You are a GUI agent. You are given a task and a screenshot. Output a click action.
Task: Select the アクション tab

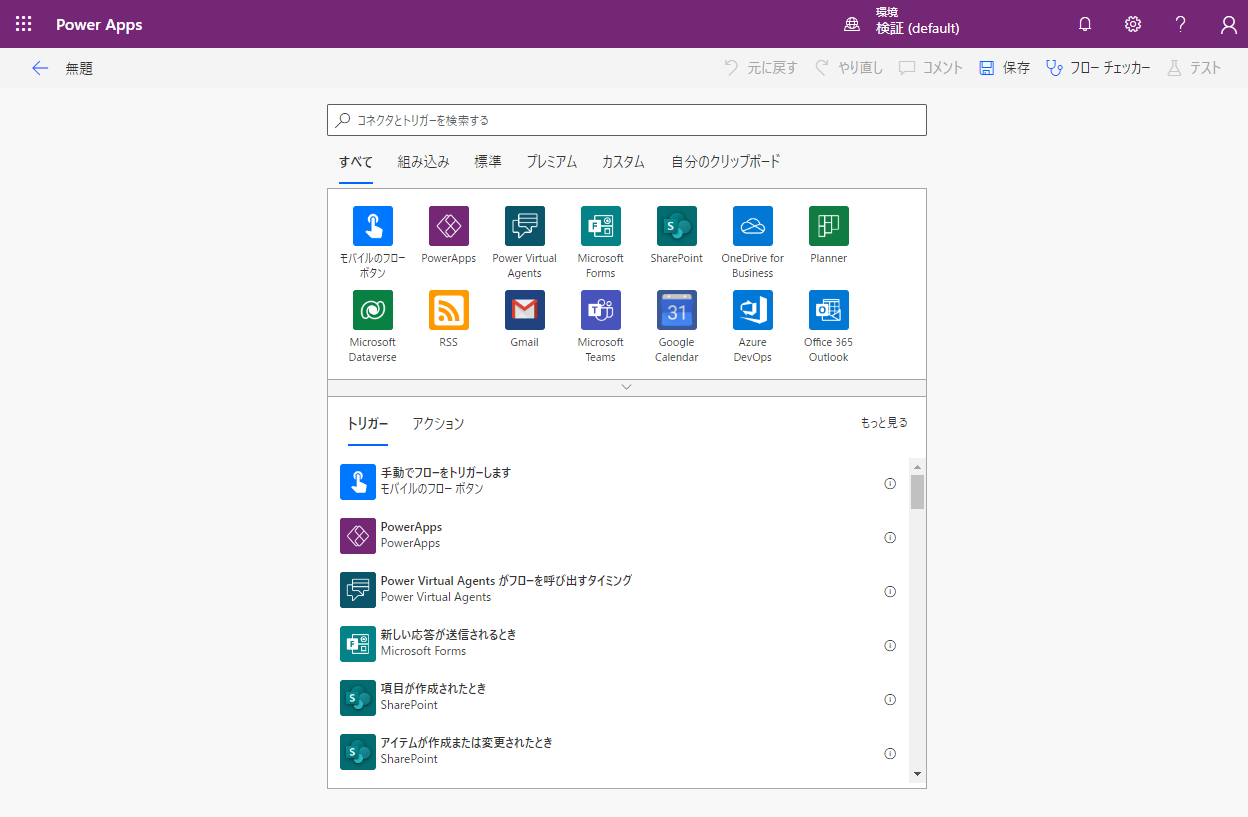(438, 423)
